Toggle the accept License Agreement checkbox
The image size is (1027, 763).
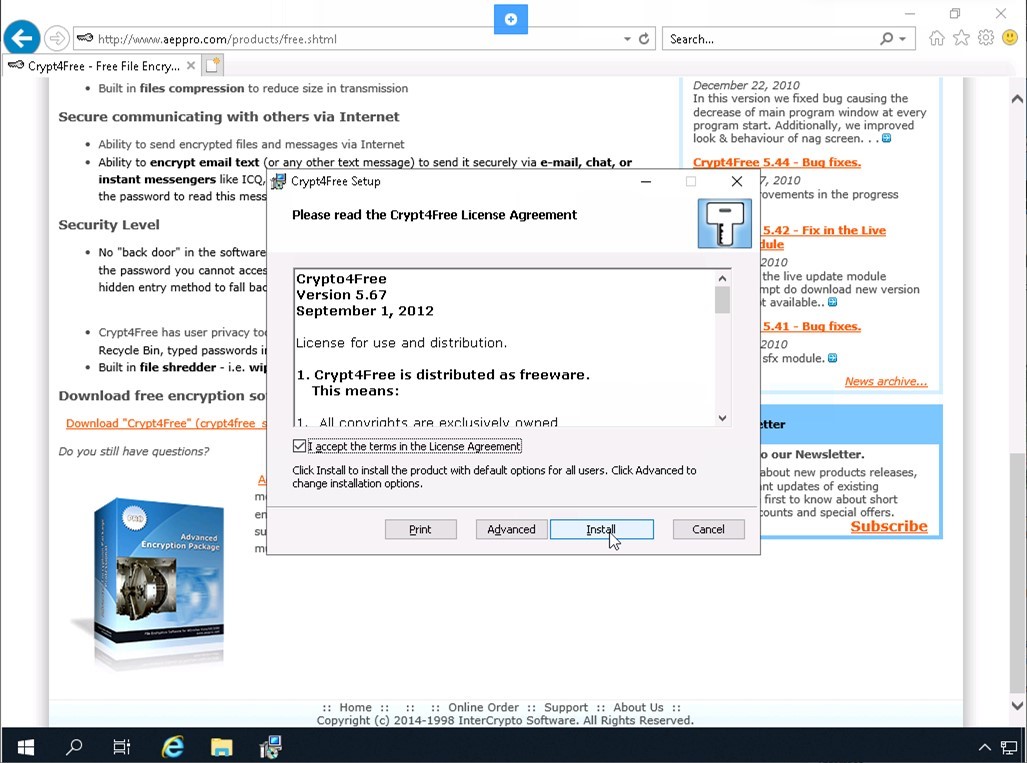click(300, 446)
